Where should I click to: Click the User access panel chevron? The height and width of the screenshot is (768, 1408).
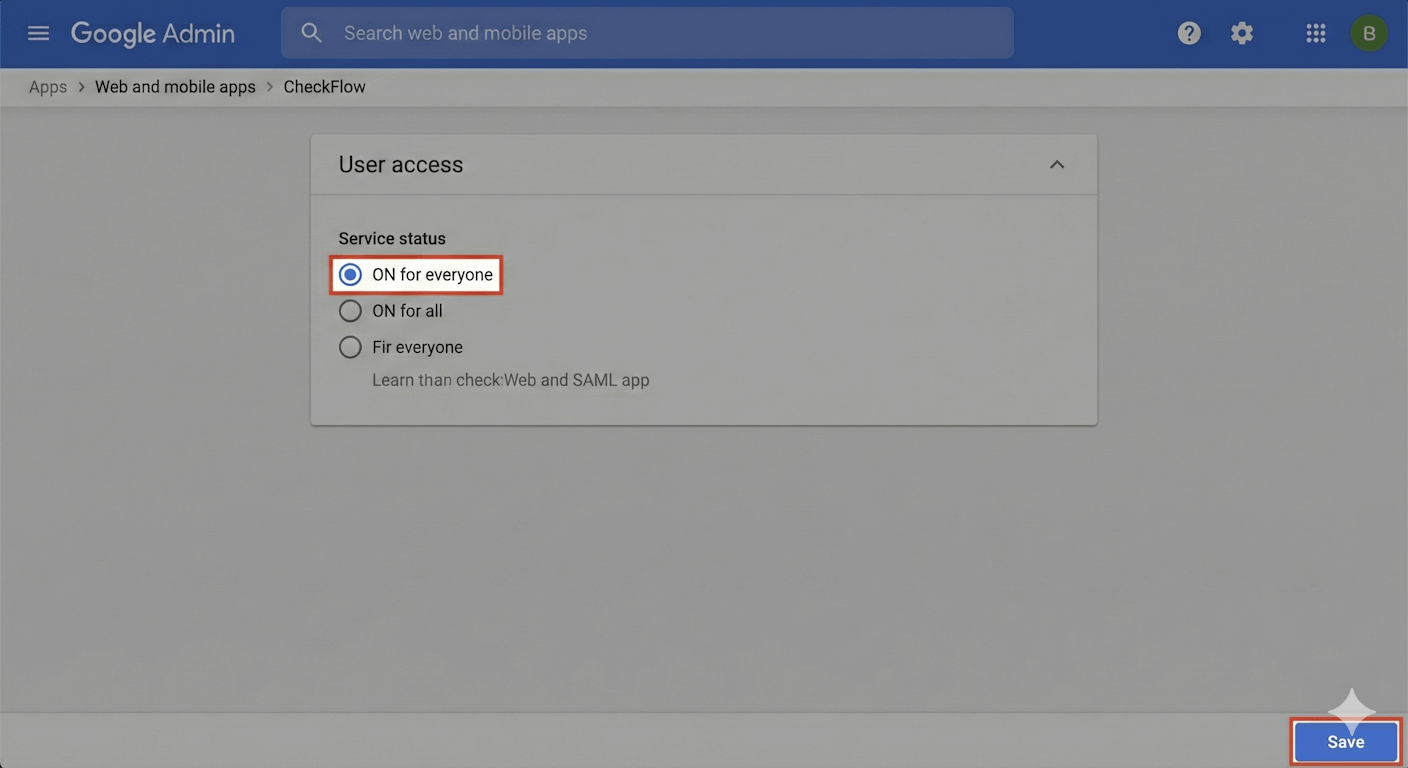click(1057, 164)
